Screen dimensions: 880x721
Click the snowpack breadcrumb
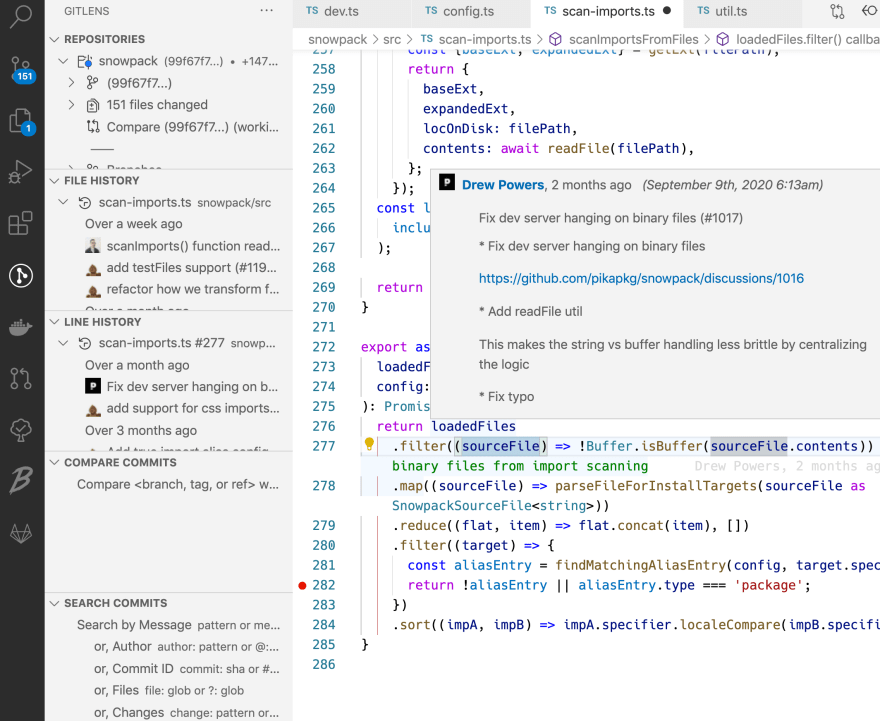coord(337,39)
